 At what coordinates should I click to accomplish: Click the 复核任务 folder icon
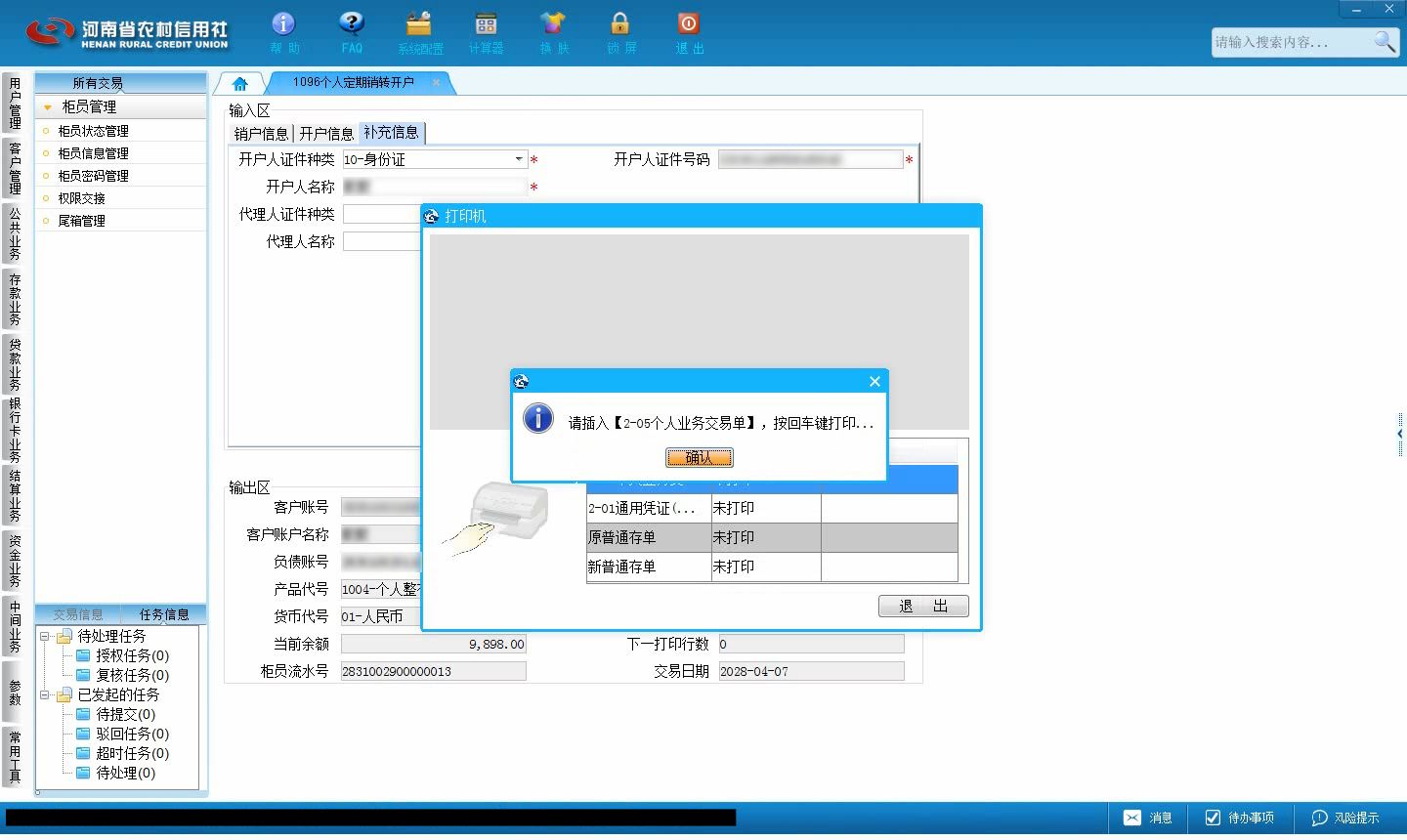point(83,675)
